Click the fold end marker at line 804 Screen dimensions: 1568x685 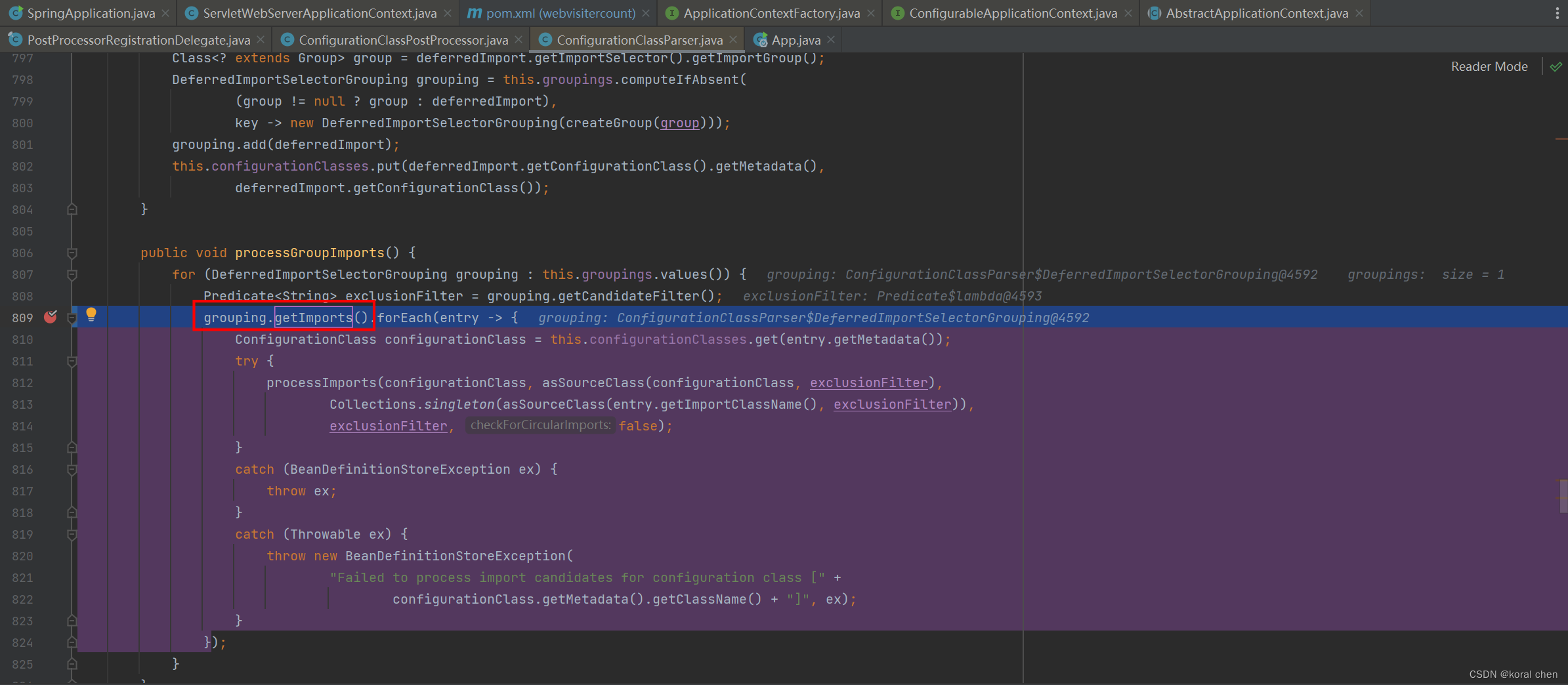[x=72, y=210]
